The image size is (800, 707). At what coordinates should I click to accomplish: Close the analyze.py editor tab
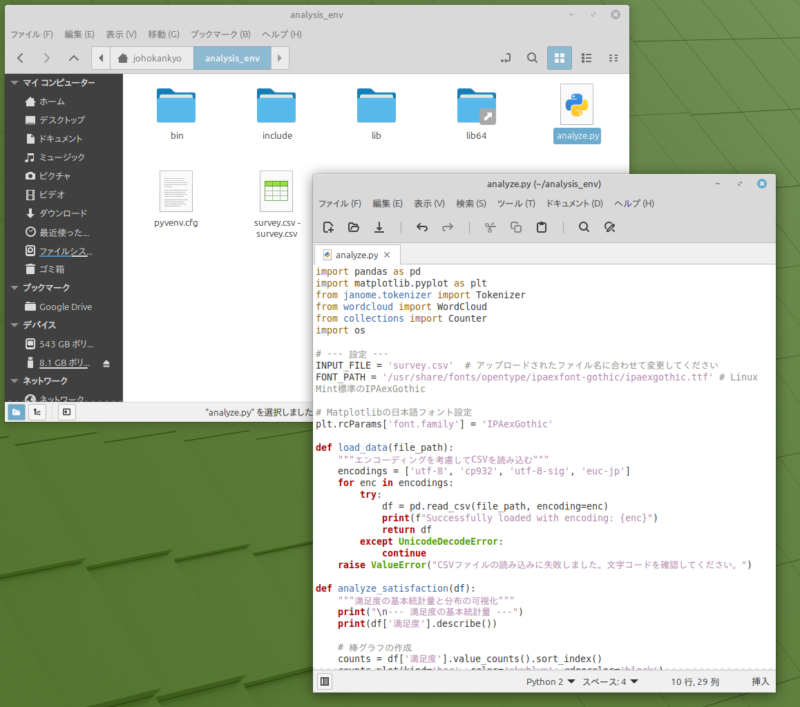(x=388, y=255)
